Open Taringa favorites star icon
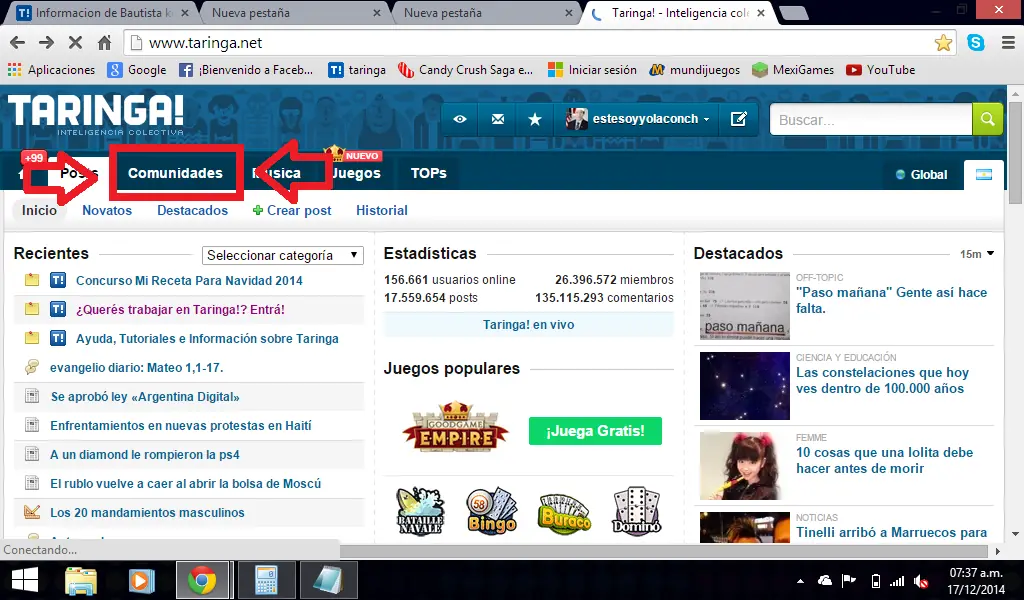Screen dimensions: 1024x600 [535, 119]
